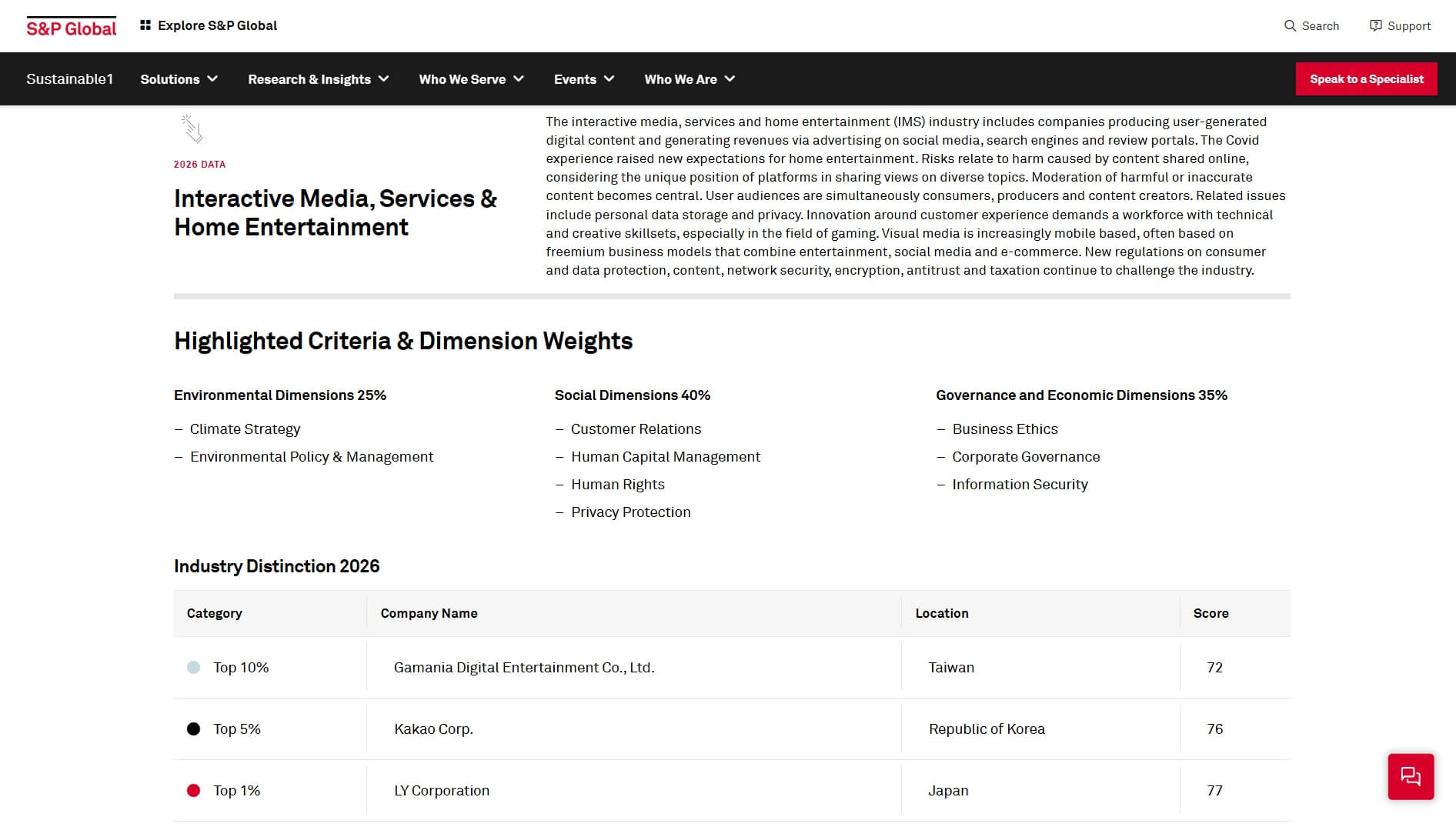Click the Top 1% red dot
Image resolution: width=1456 pixels, height=827 pixels.
pyautogui.click(x=194, y=790)
